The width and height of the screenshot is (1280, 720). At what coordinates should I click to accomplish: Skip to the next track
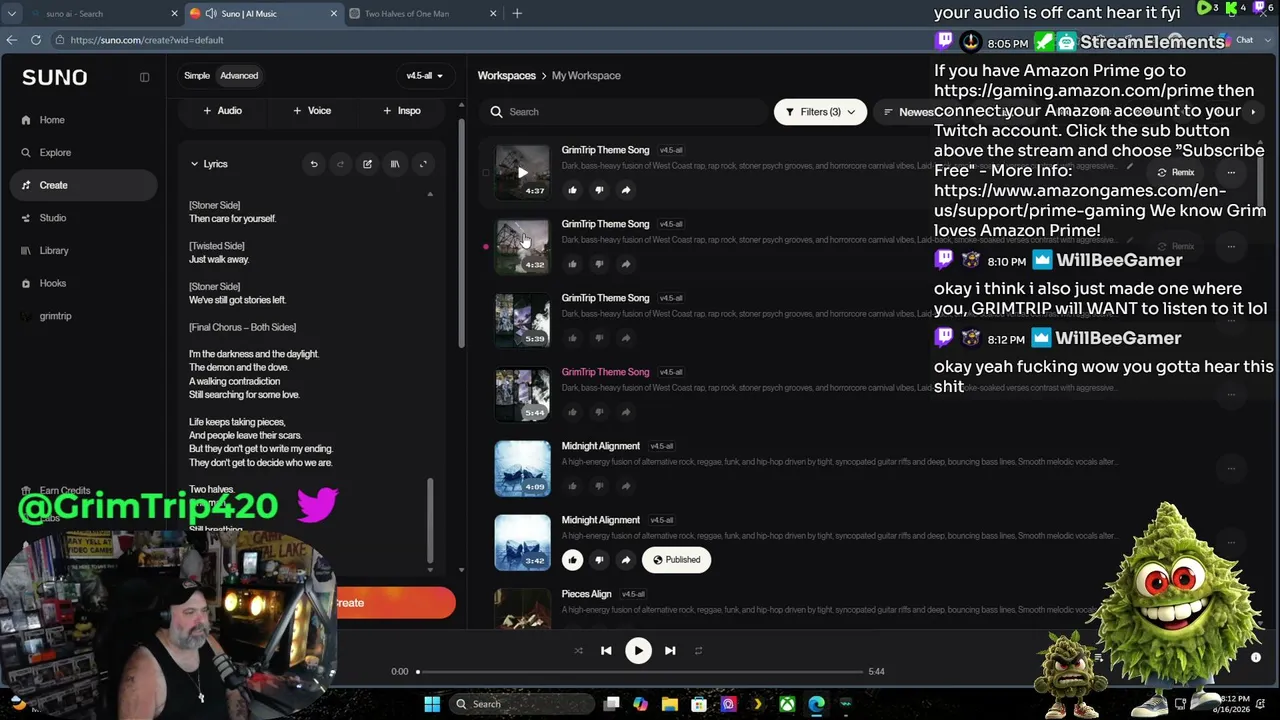coord(670,651)
